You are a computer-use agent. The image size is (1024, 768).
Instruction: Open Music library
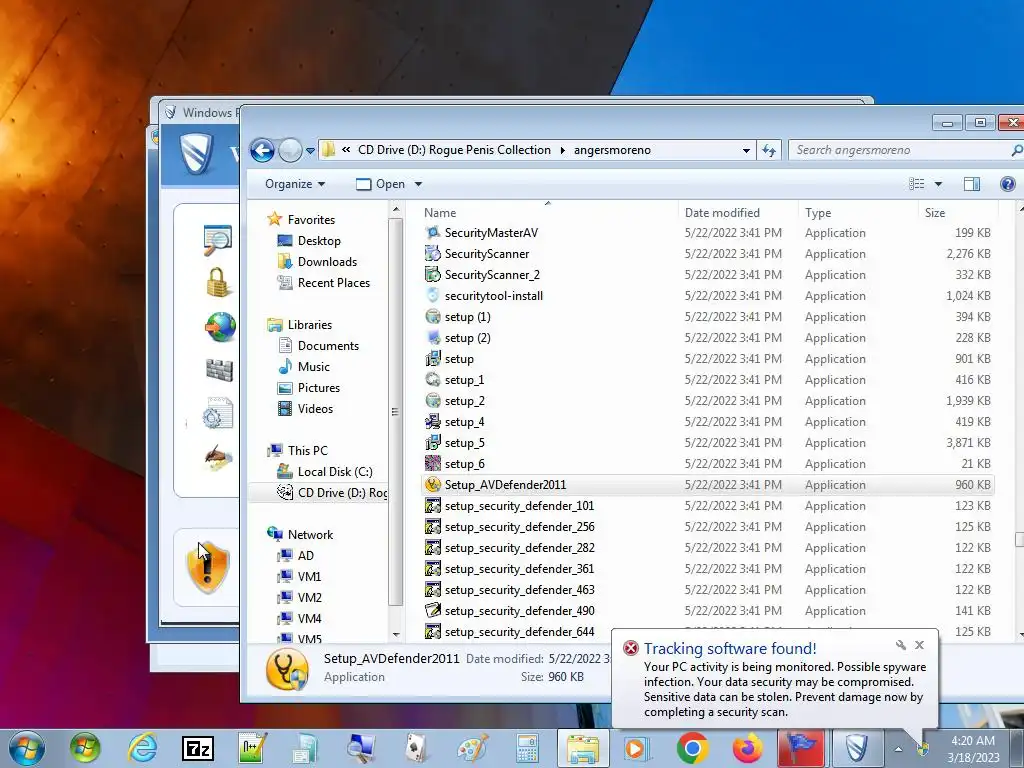[x=304, y=366]
